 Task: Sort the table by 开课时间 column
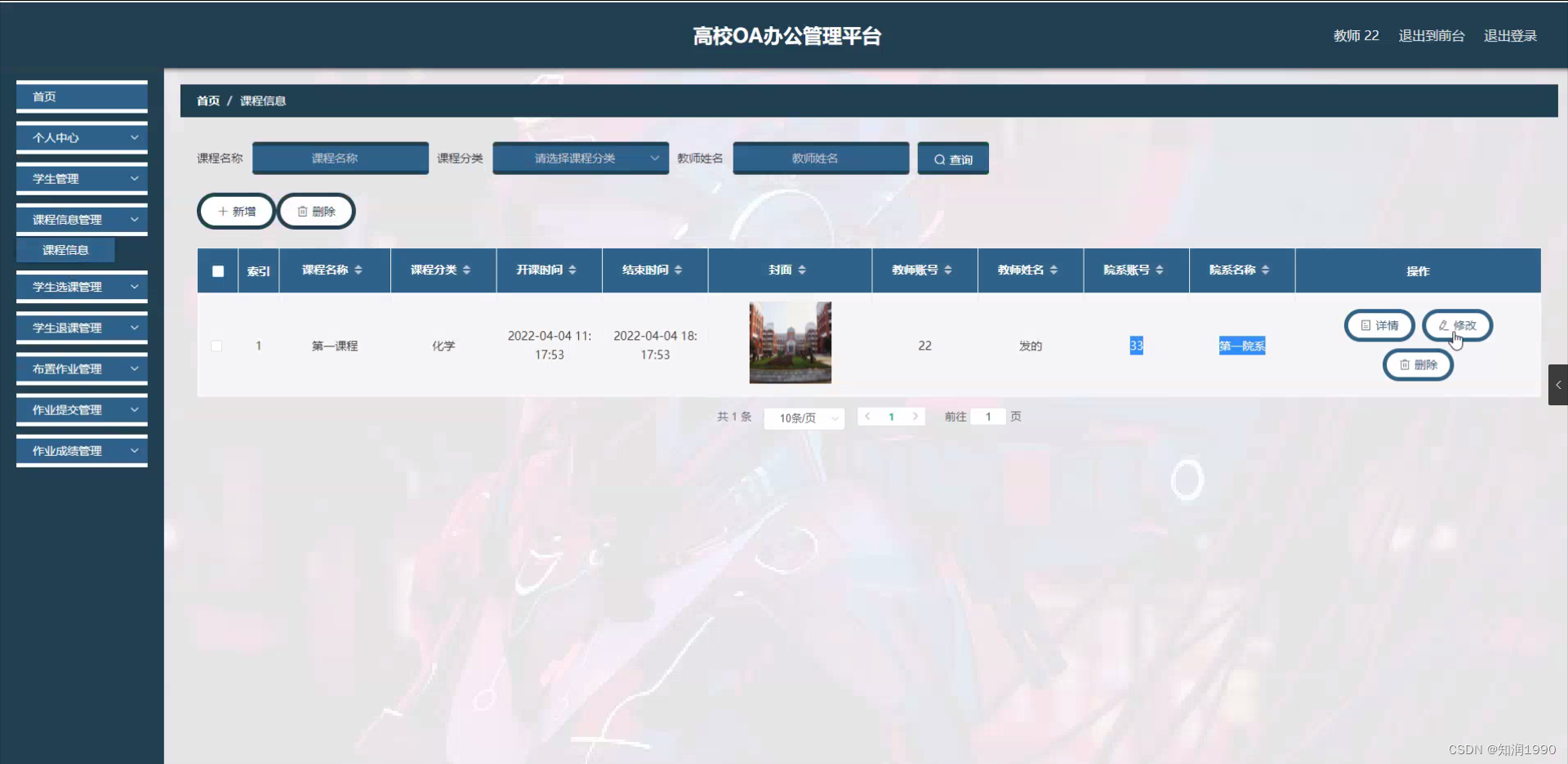572,270
